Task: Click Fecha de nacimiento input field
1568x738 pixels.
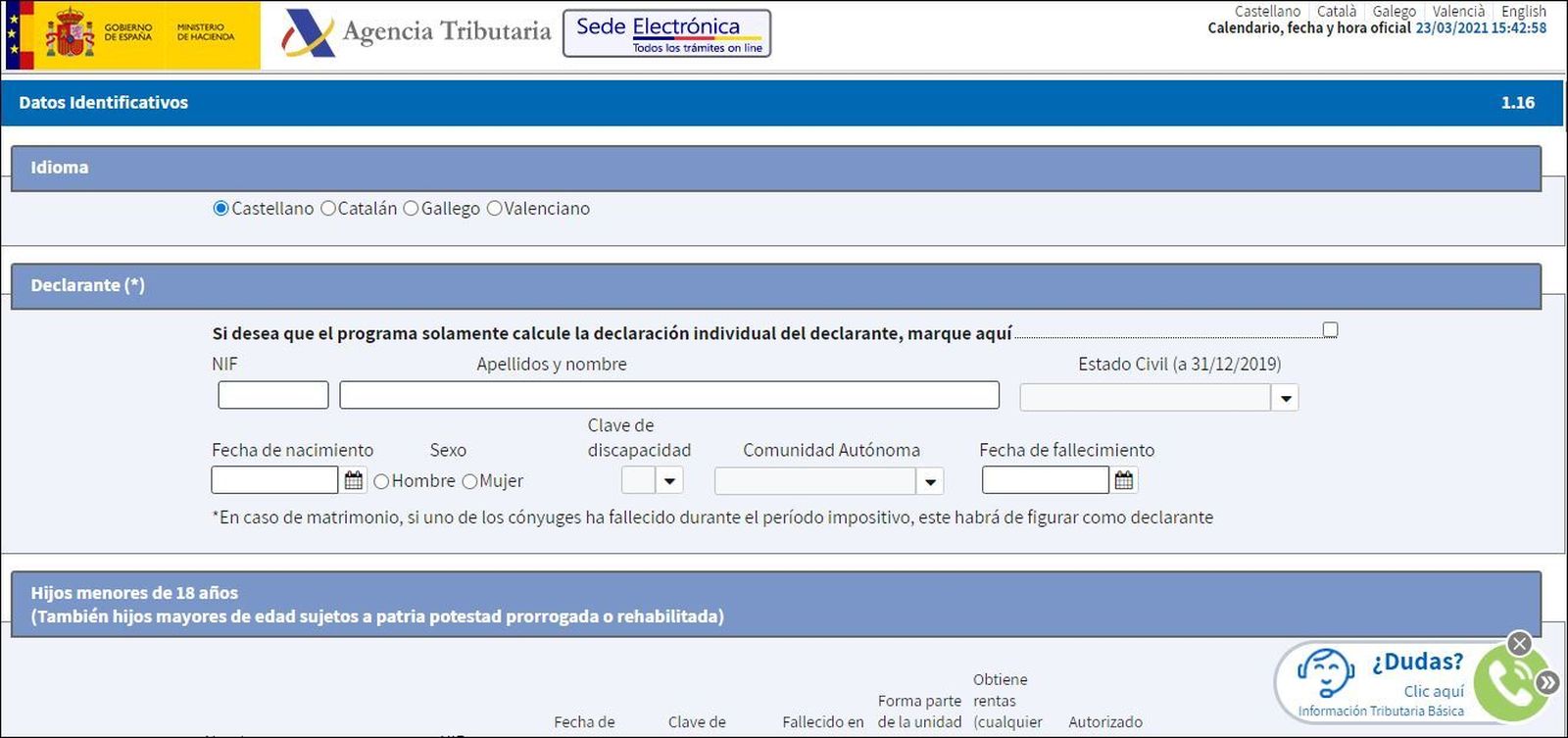Action: point(274,480)
